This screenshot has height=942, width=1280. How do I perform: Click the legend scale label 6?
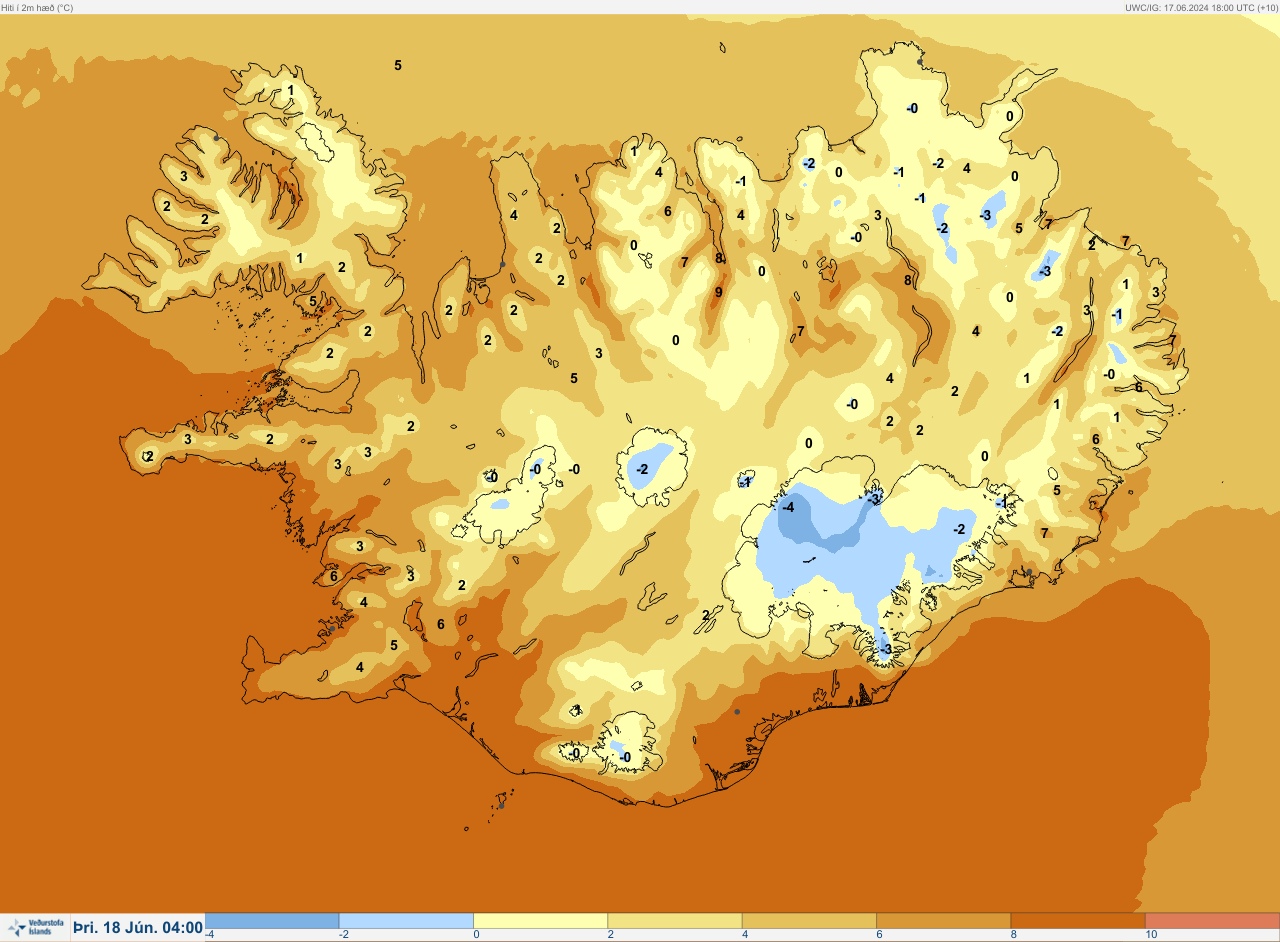(880, 934)
